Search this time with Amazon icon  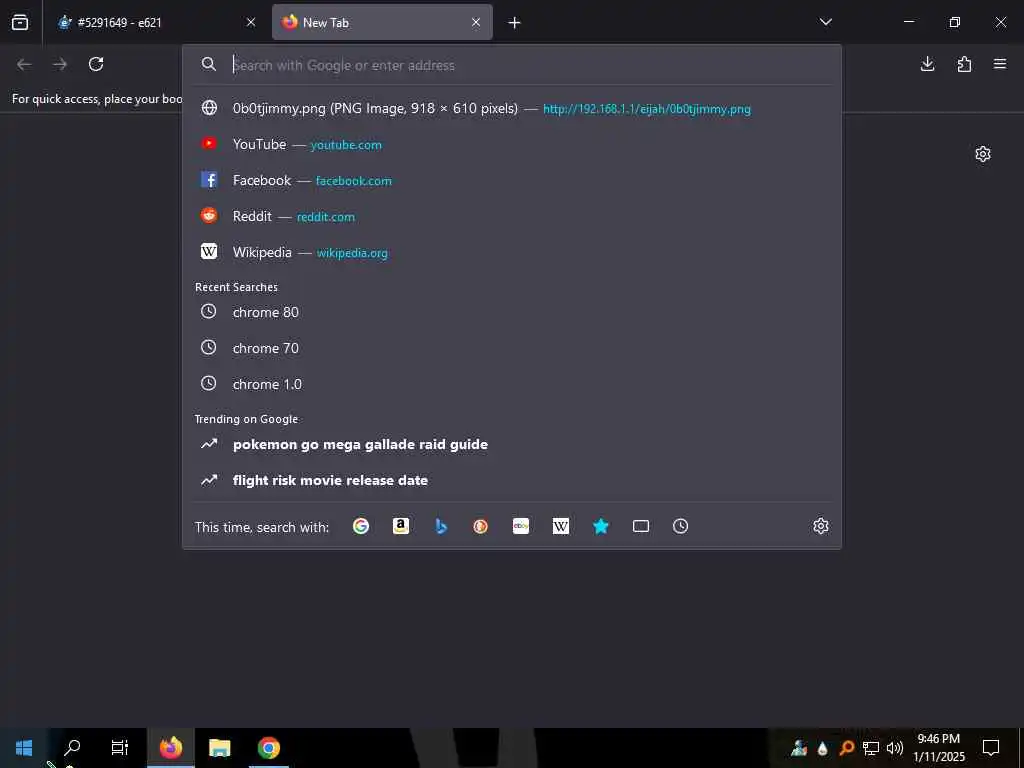click(x=401, y=526)
